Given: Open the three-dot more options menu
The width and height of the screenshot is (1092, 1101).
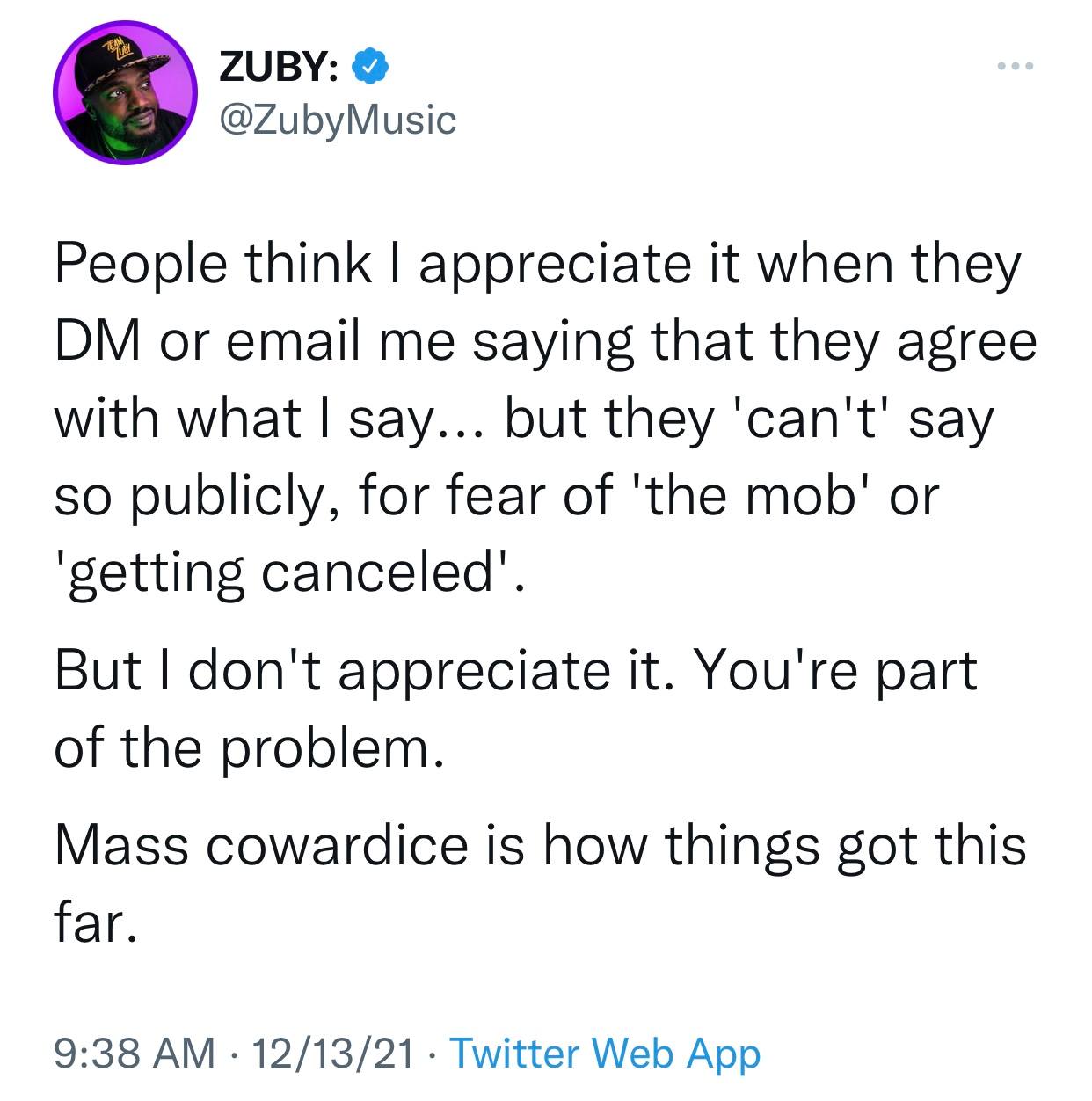Looking at the screenshot, I should (x=1016, y=68).
